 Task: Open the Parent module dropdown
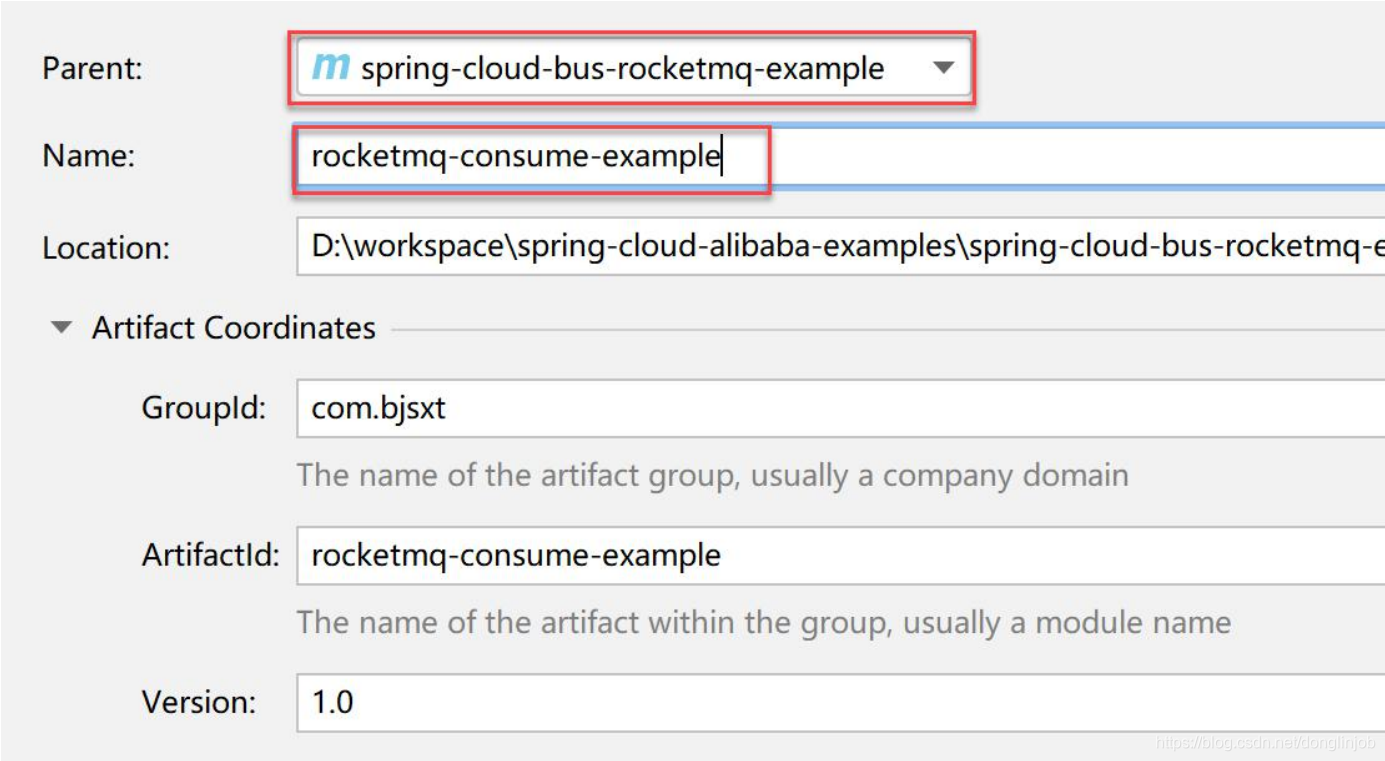632,69
